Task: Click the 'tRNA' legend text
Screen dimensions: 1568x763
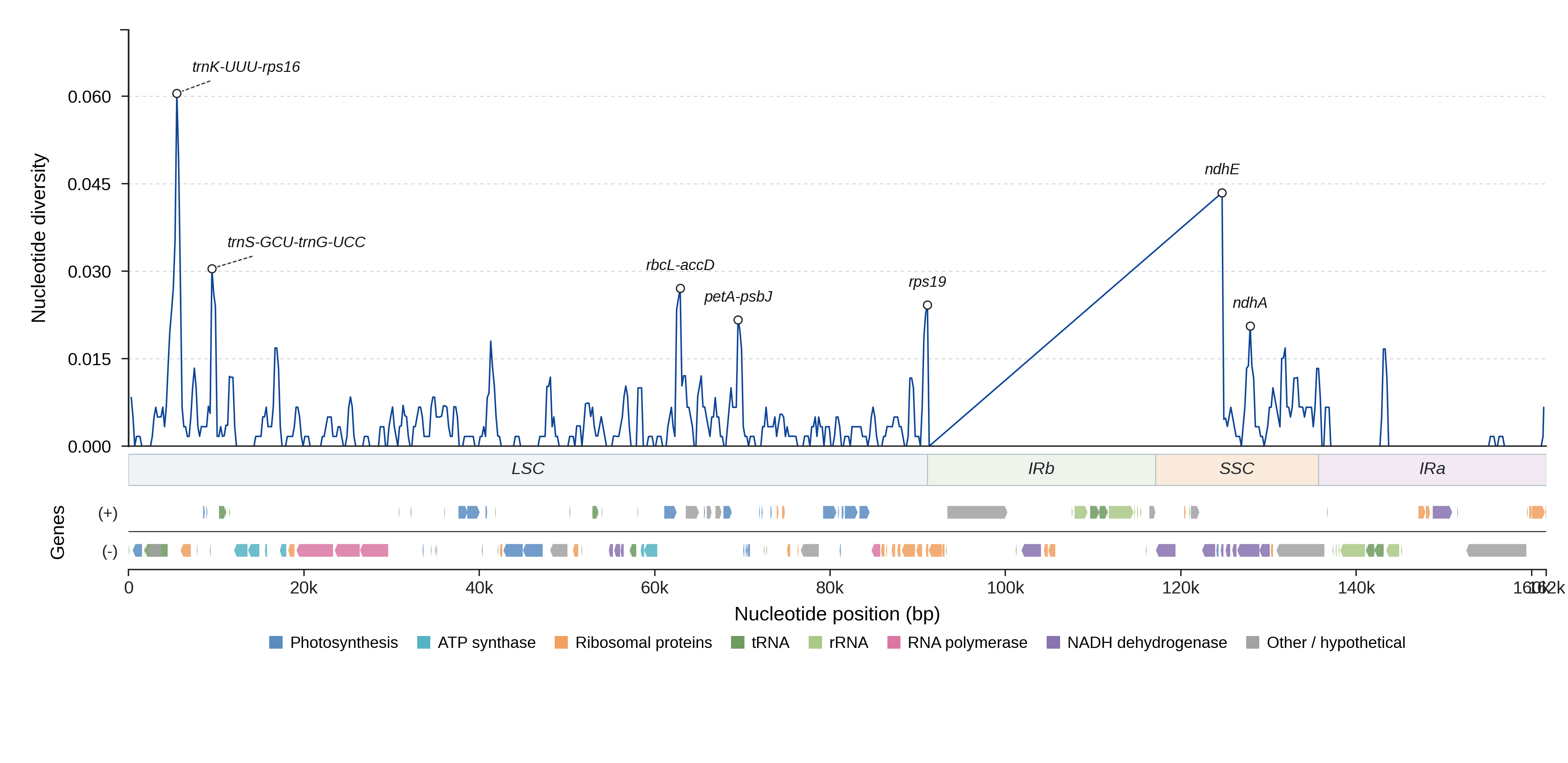Action: tap(770, 642)
